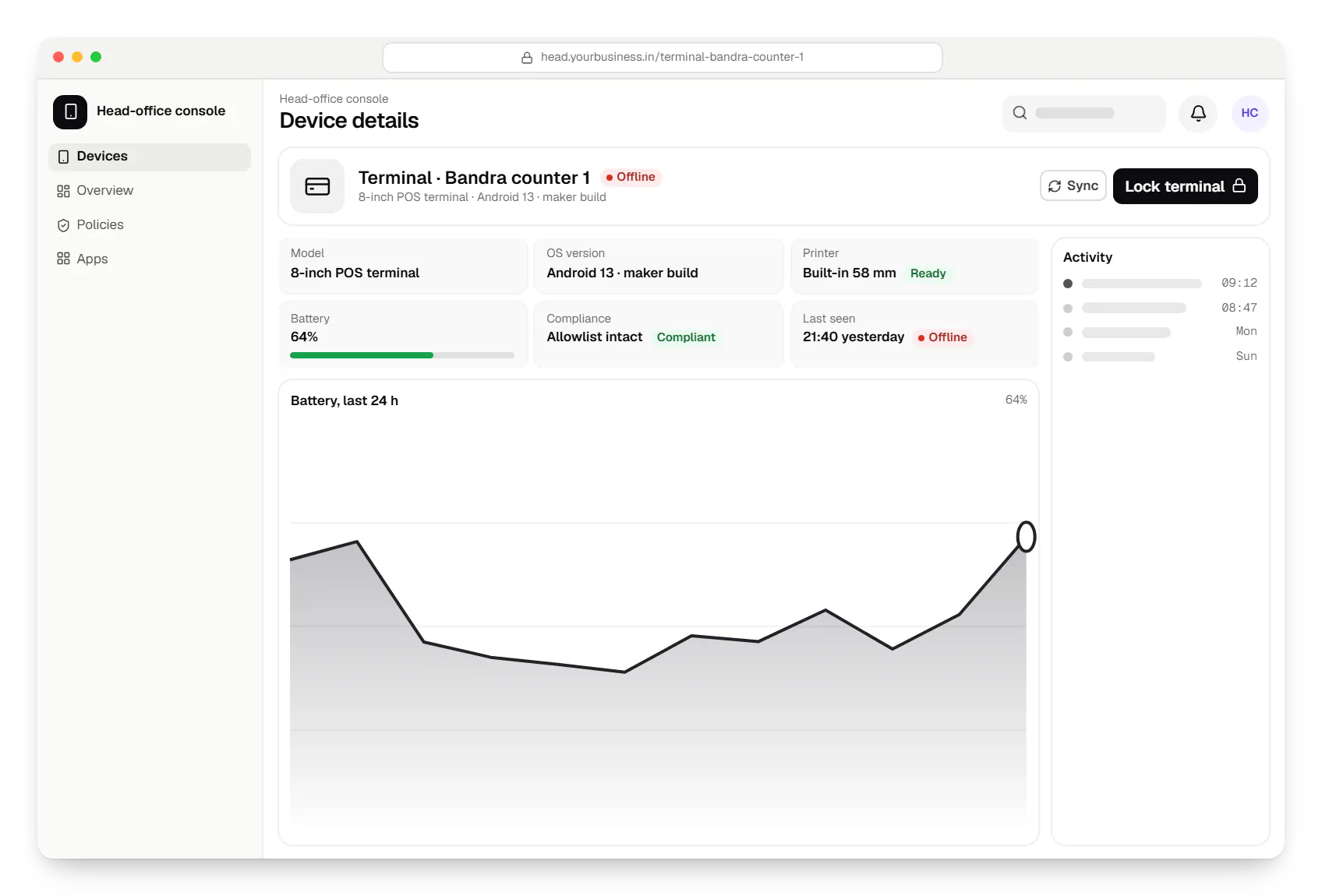Open Devices in the sidebar
Image resolution: width=1322 pixels, height=896 pixels.
pos(150,157)
